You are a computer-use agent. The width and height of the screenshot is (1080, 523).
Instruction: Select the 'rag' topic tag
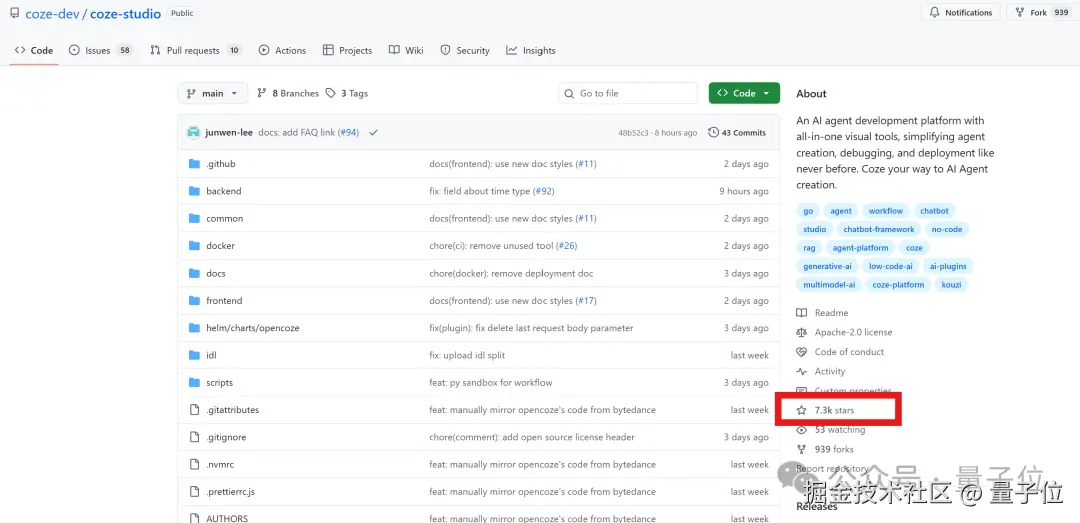tap(809, 247)
